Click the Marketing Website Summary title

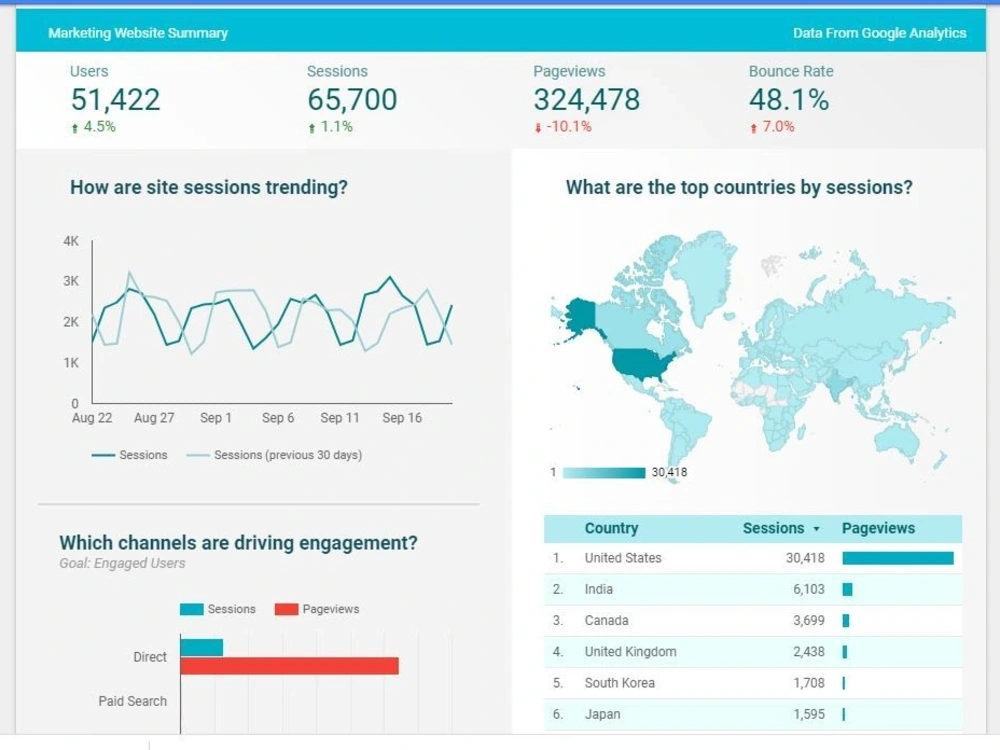click(x=138, y=33)
